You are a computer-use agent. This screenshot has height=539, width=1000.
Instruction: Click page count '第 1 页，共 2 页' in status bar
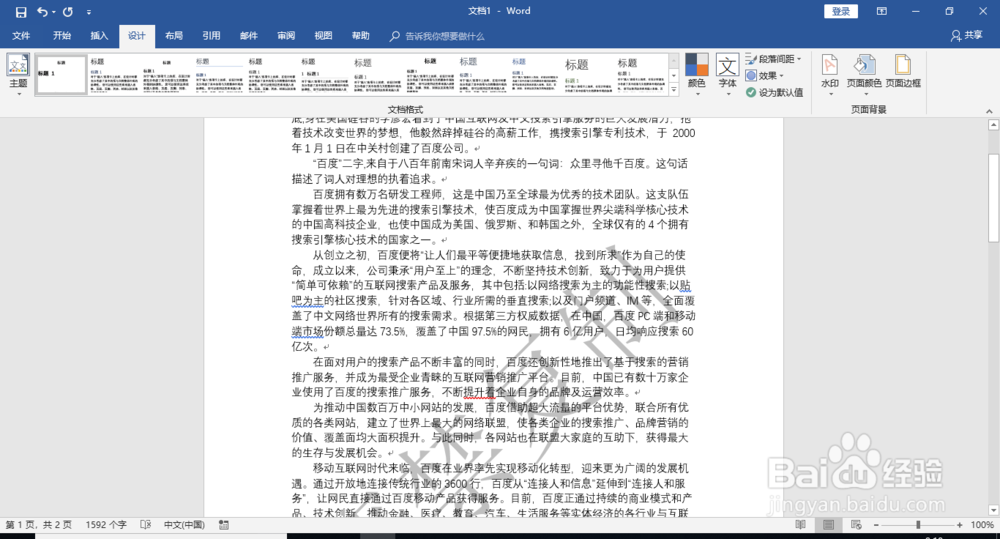coord(38,525)
